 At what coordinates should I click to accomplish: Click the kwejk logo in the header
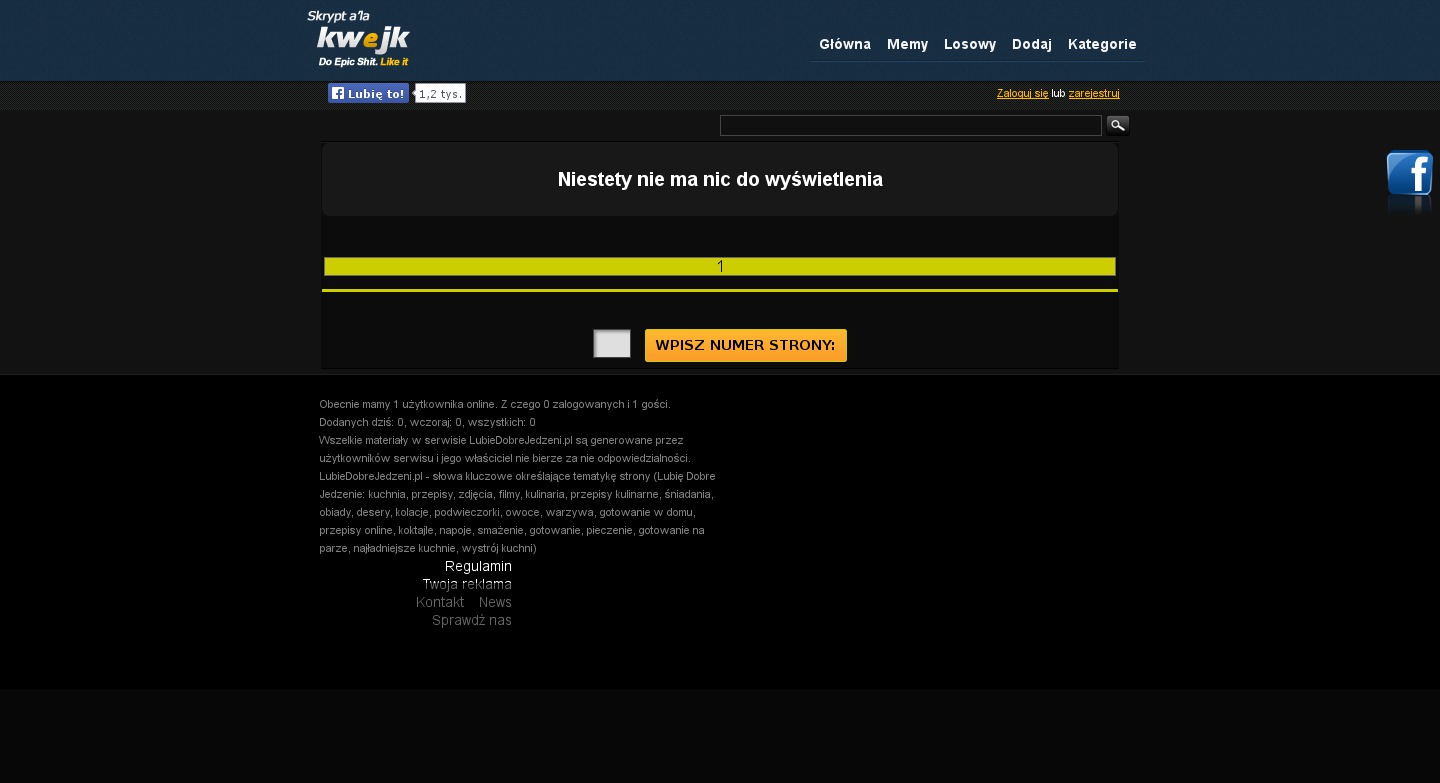click(359, 39)
